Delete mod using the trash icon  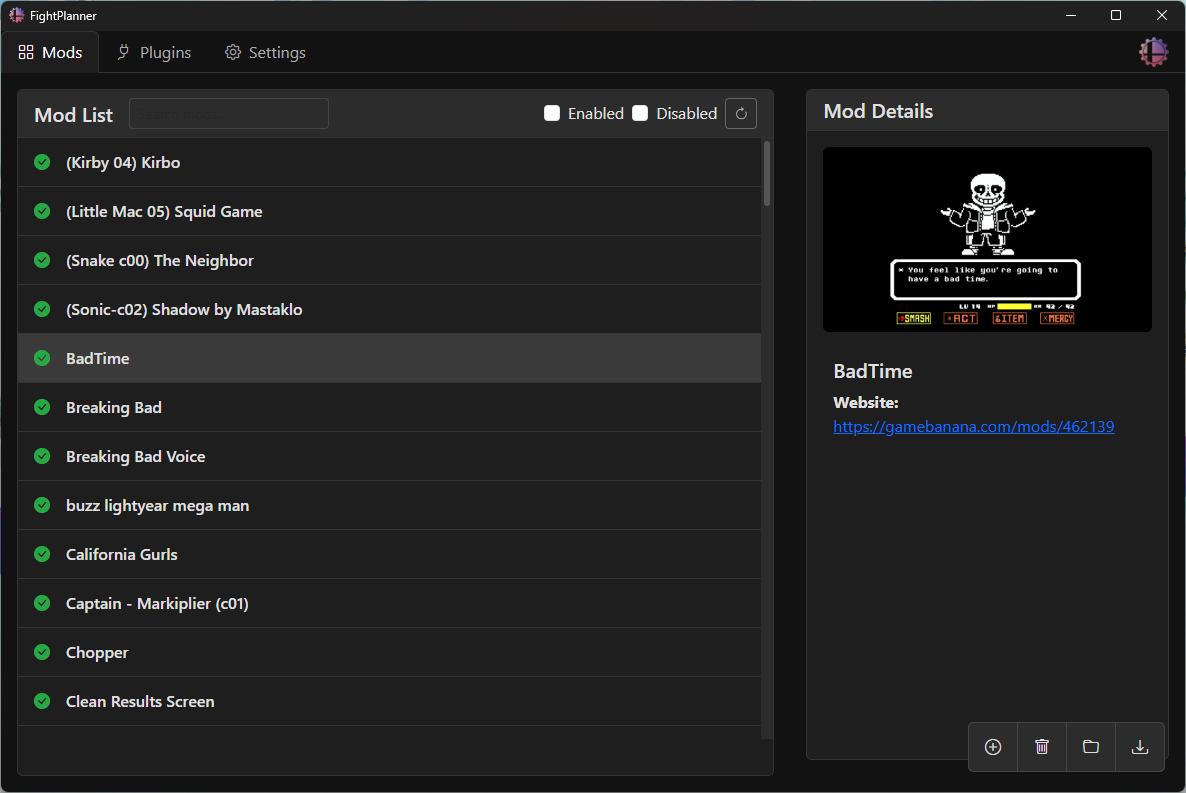(x=1042, y=747)
